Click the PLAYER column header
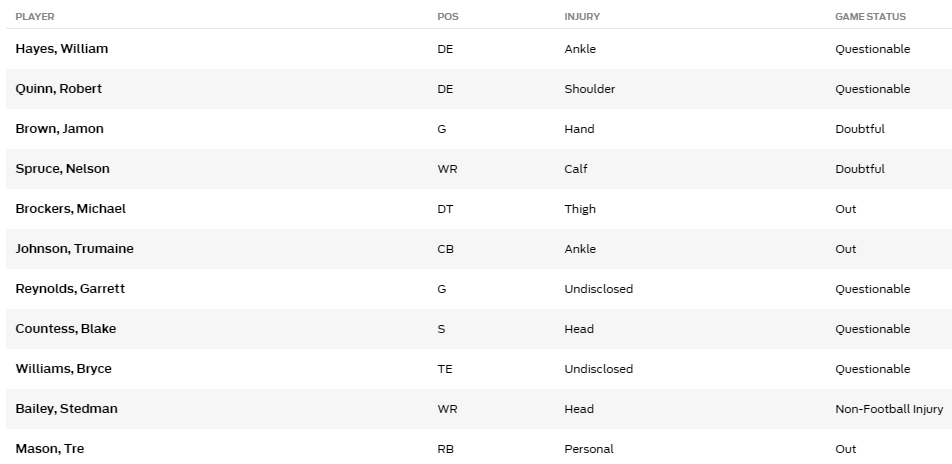952x464 pixels. pos(35,17)
